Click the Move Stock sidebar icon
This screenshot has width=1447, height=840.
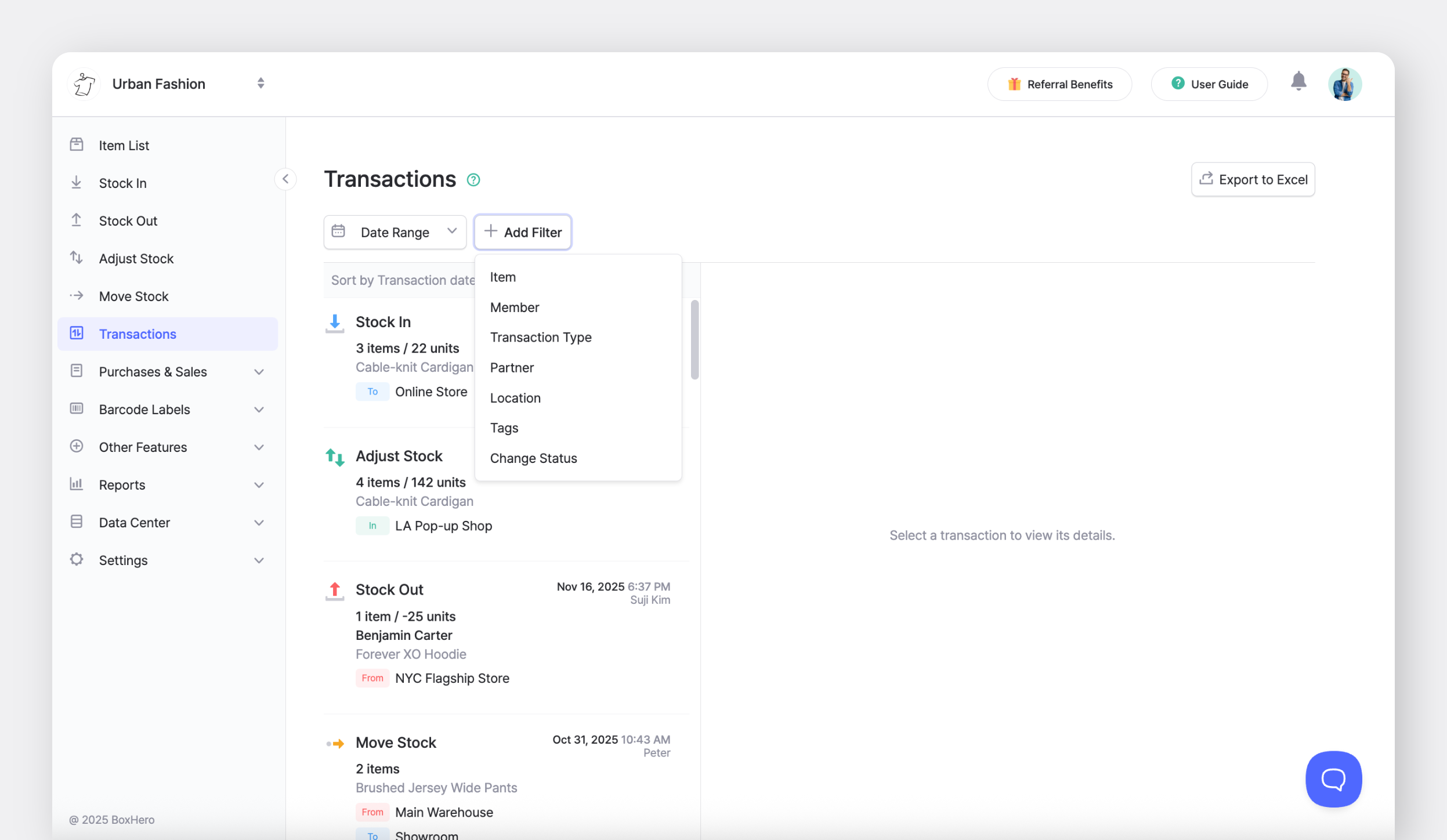click(x=77, y=296)
